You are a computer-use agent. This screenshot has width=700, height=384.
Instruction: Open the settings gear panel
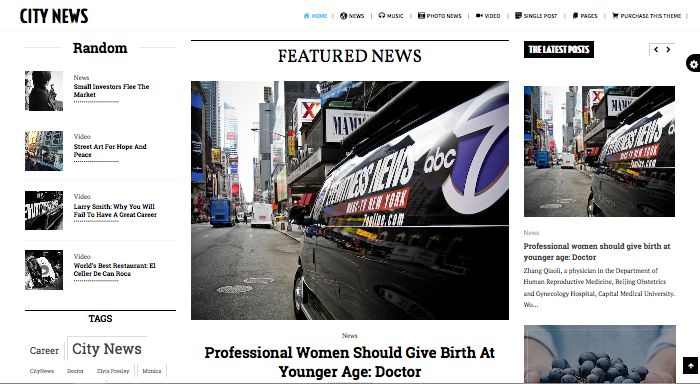693,64
